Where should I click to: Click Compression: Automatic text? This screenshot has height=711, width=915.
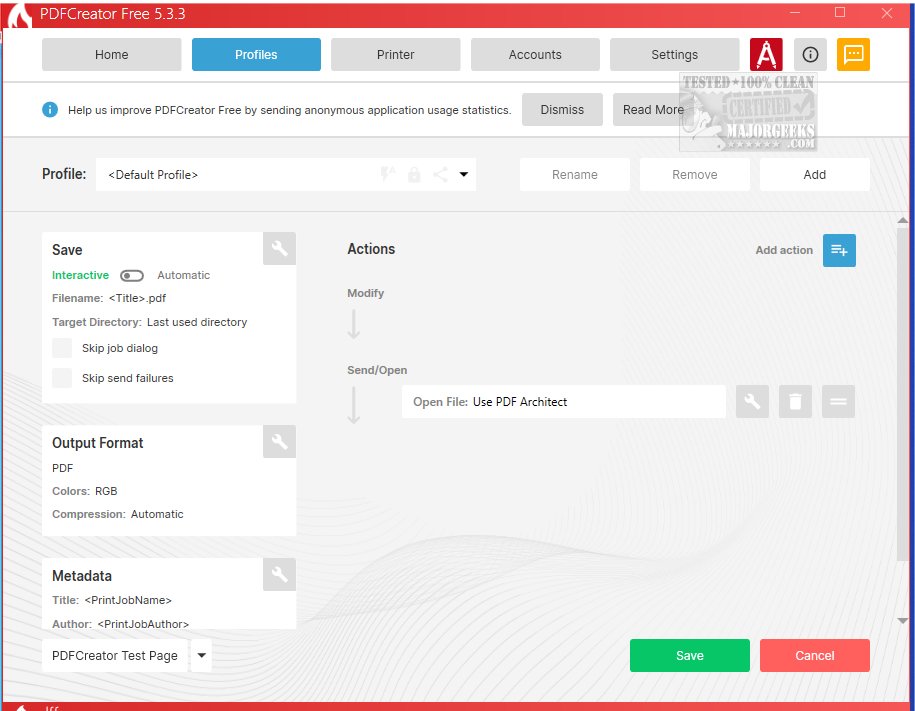[118, 514]
